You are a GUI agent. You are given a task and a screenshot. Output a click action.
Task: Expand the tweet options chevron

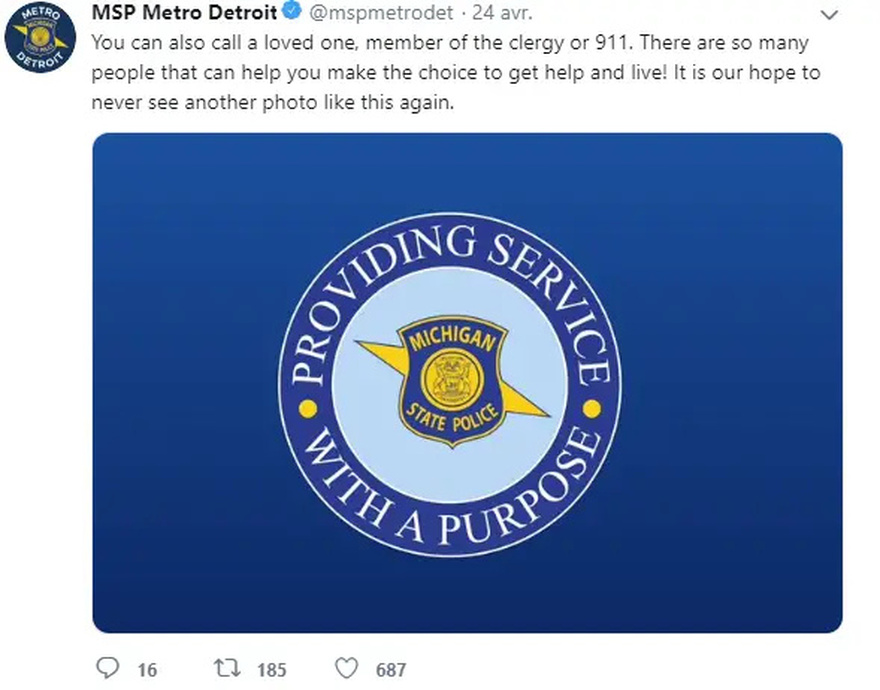click(x=829, y=15)
